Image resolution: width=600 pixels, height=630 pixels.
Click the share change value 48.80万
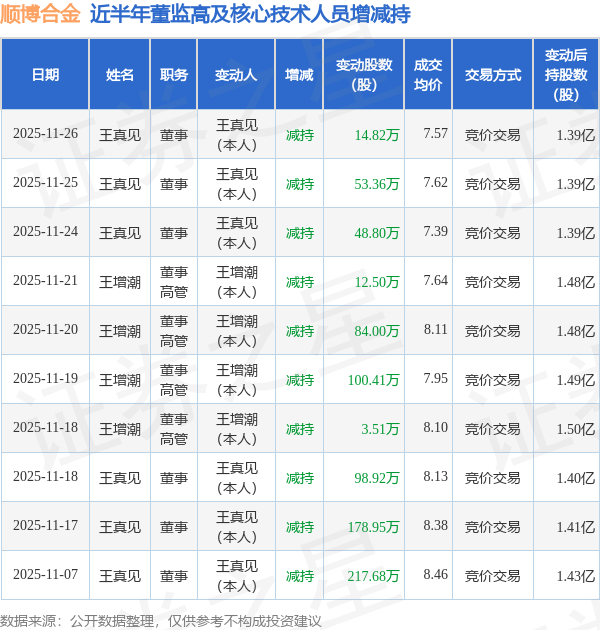coord(377,233)
